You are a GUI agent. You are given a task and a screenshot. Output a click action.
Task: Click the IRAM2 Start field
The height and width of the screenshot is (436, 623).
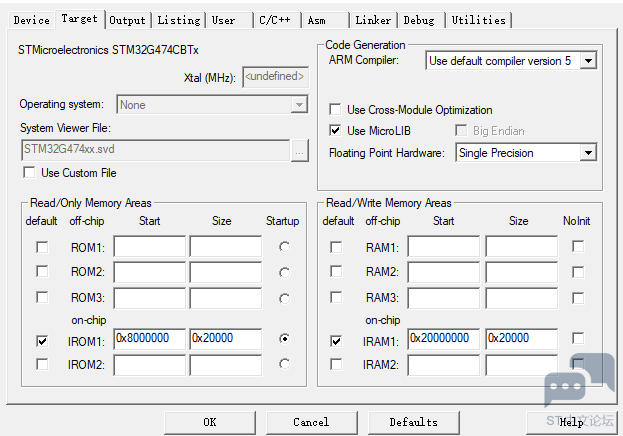[x=444, y=365]
